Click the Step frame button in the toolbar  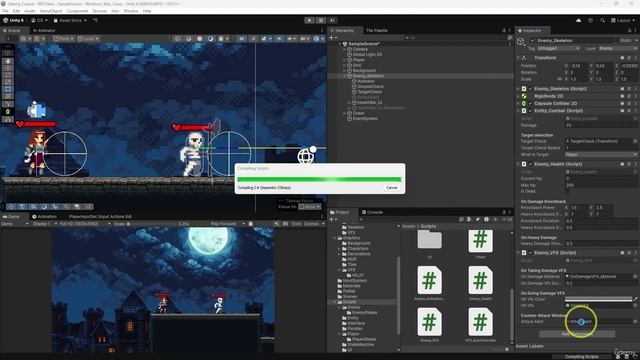click(x=333, y=20)
